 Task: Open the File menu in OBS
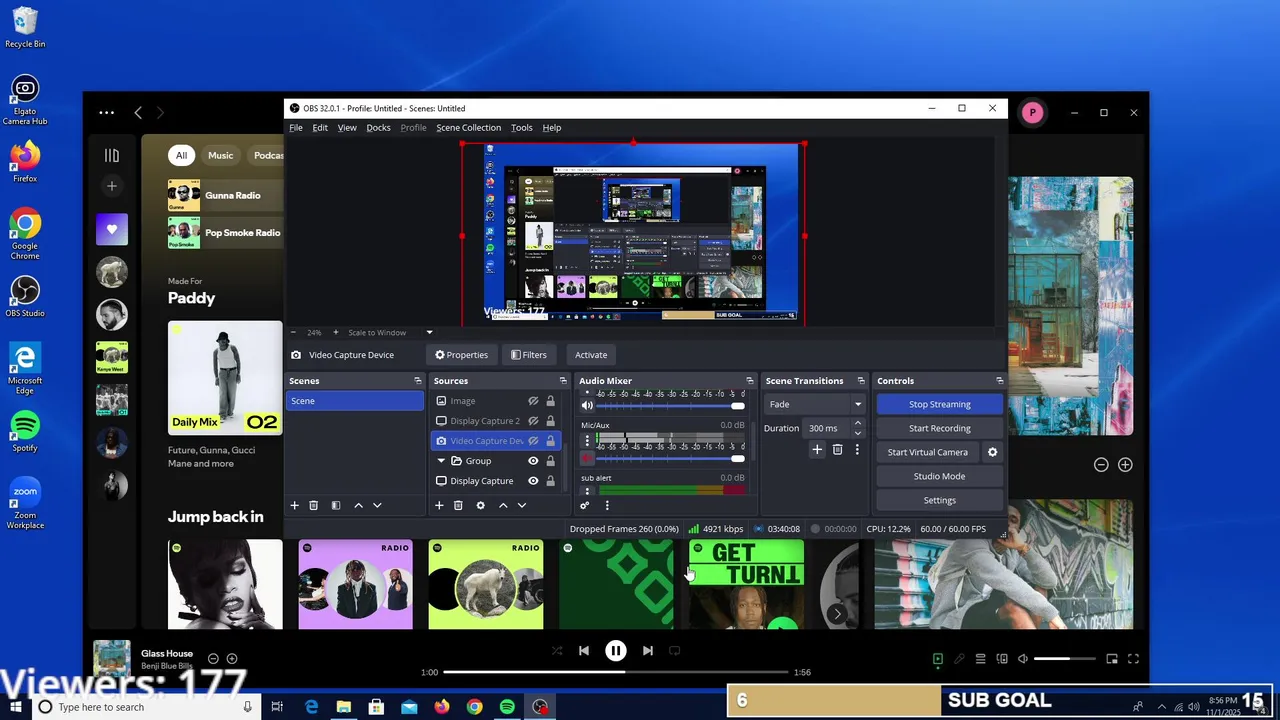pos(296,128)
